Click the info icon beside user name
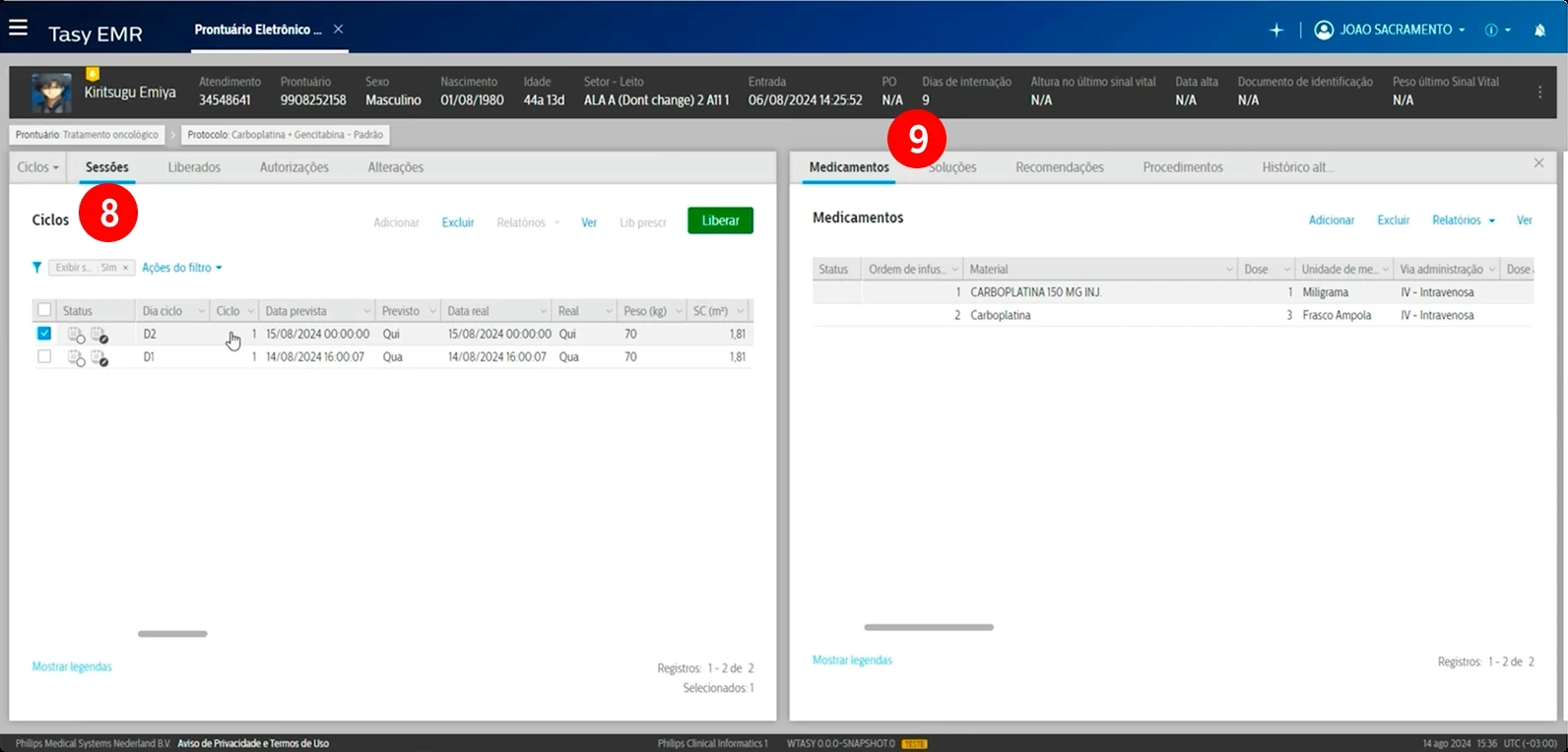This screenshot has height=752, width=1568. [1491, 31]
